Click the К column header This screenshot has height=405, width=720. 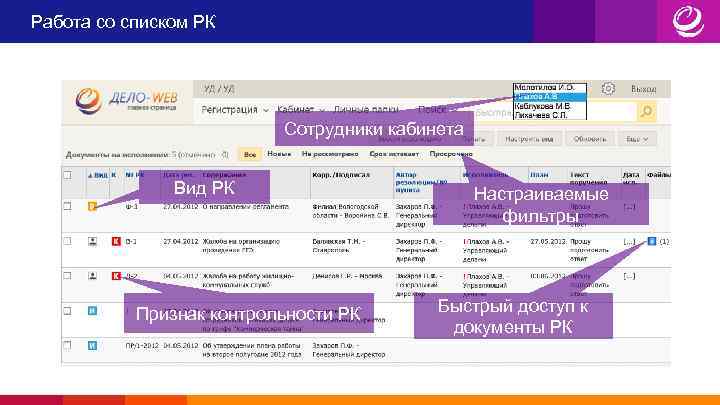coord(114,175)
